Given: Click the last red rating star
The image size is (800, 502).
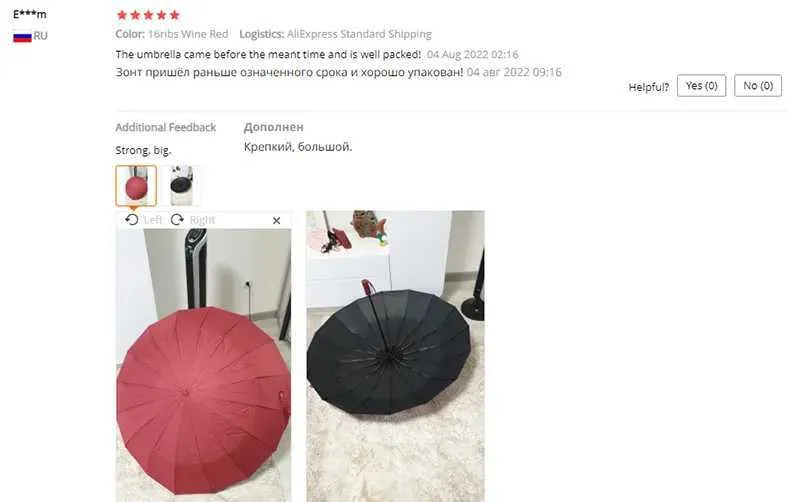Looking at the screenshot, I should (174, 15).
